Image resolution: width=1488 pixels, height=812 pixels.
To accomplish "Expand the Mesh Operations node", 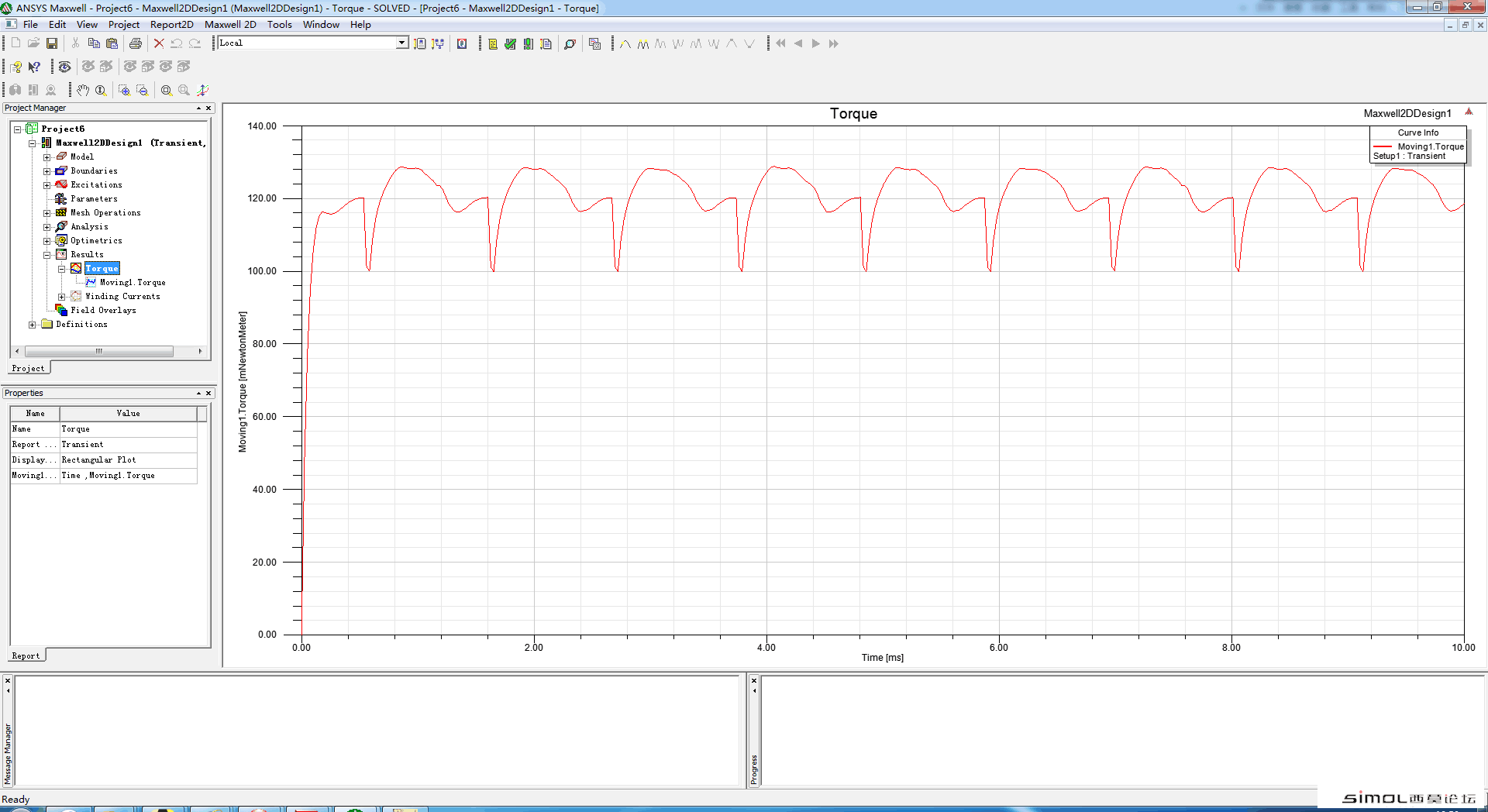I will [x=46, y=213].
